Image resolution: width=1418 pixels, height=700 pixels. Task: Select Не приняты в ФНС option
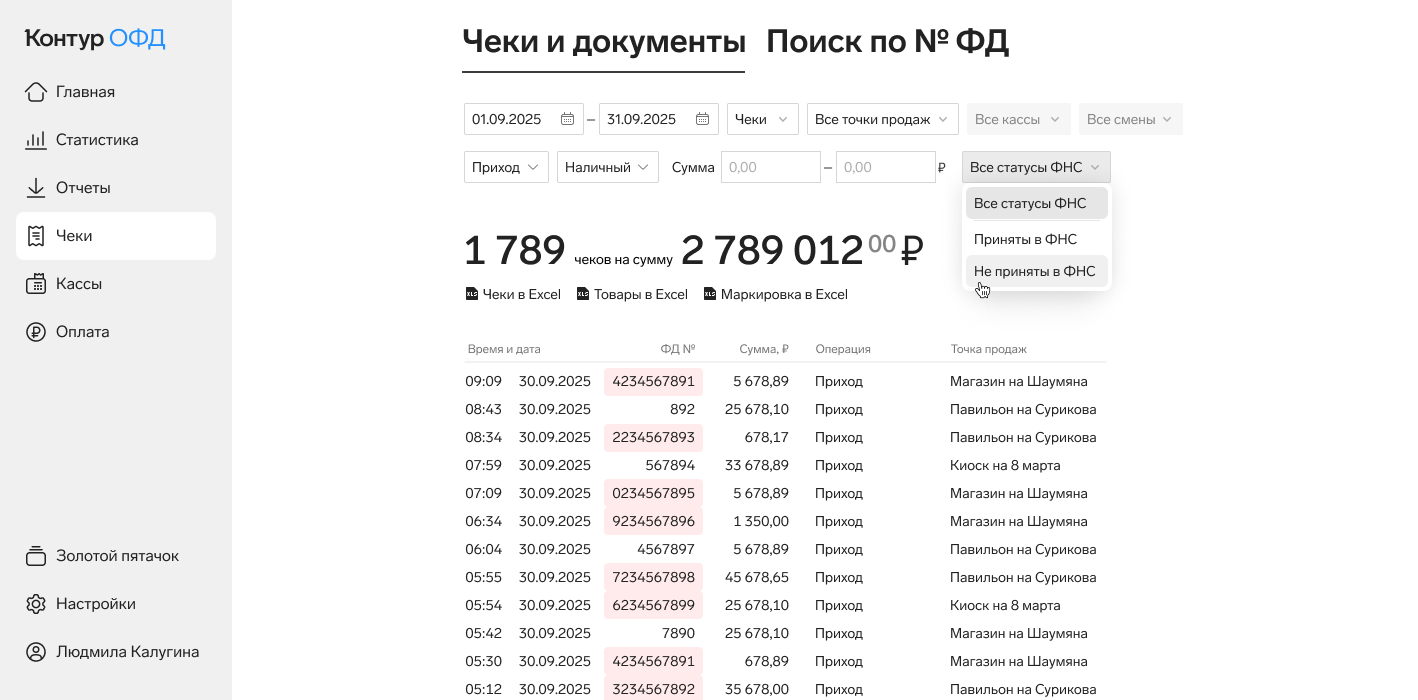1035,271
